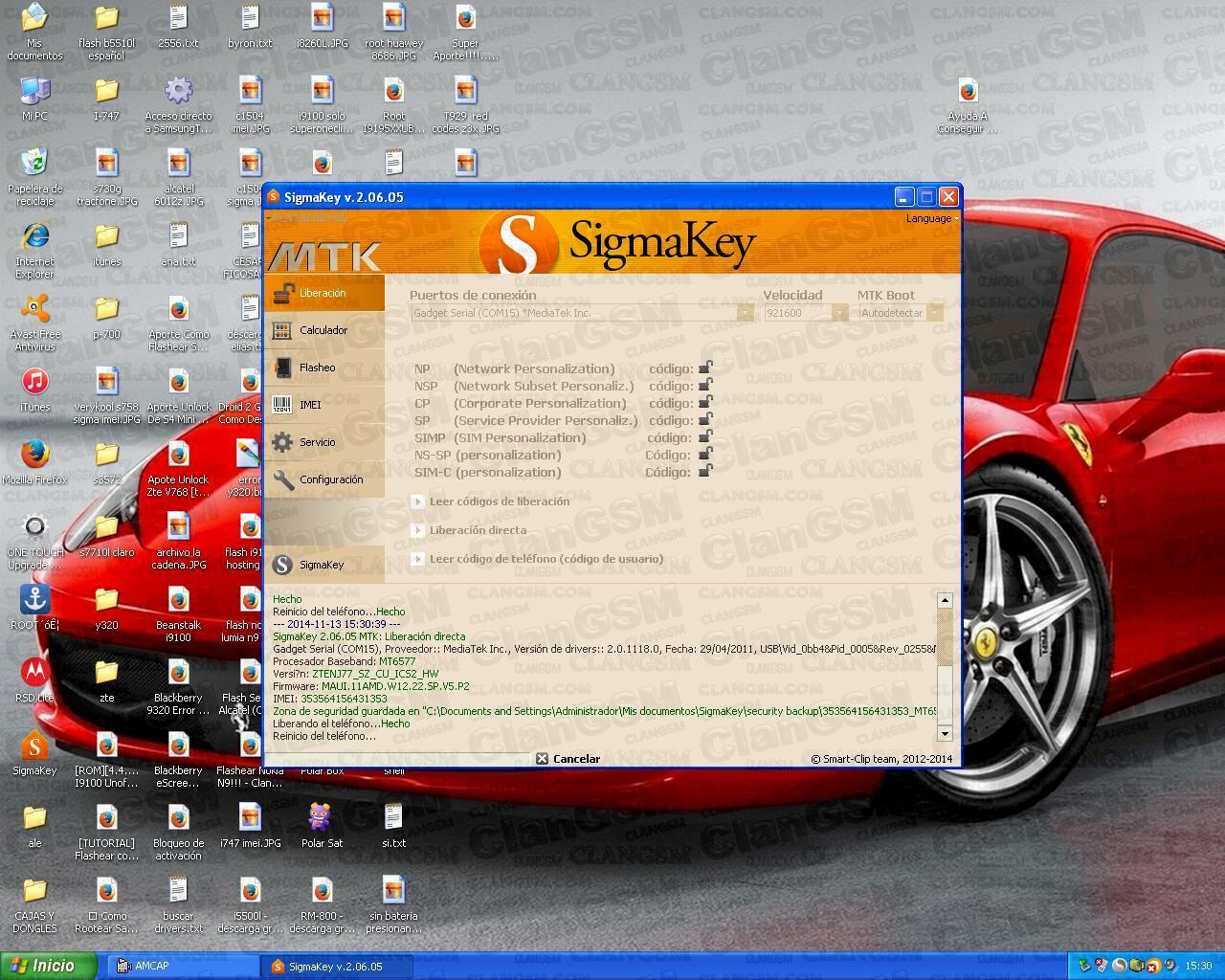Switch to the Flasheo tab
Screen dimensions: 1225x980
coord(323,367)
